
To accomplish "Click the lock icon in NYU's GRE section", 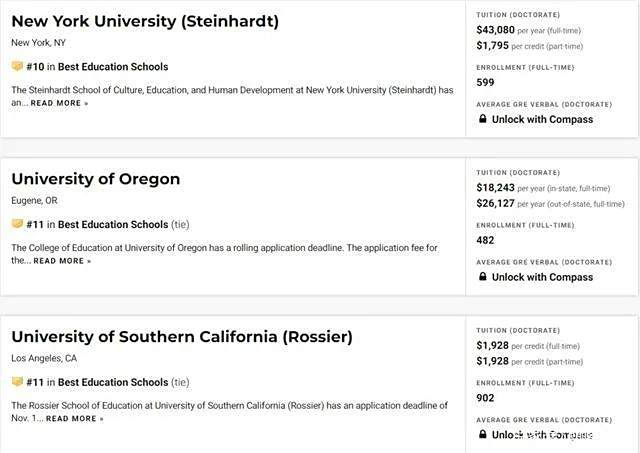I will pos(482,119).
